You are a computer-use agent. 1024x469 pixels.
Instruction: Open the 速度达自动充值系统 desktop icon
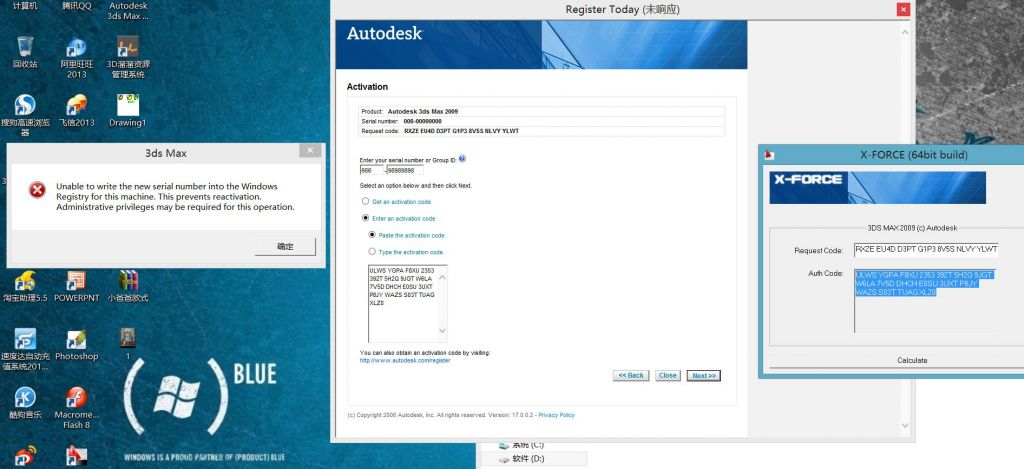pos(25,338)
